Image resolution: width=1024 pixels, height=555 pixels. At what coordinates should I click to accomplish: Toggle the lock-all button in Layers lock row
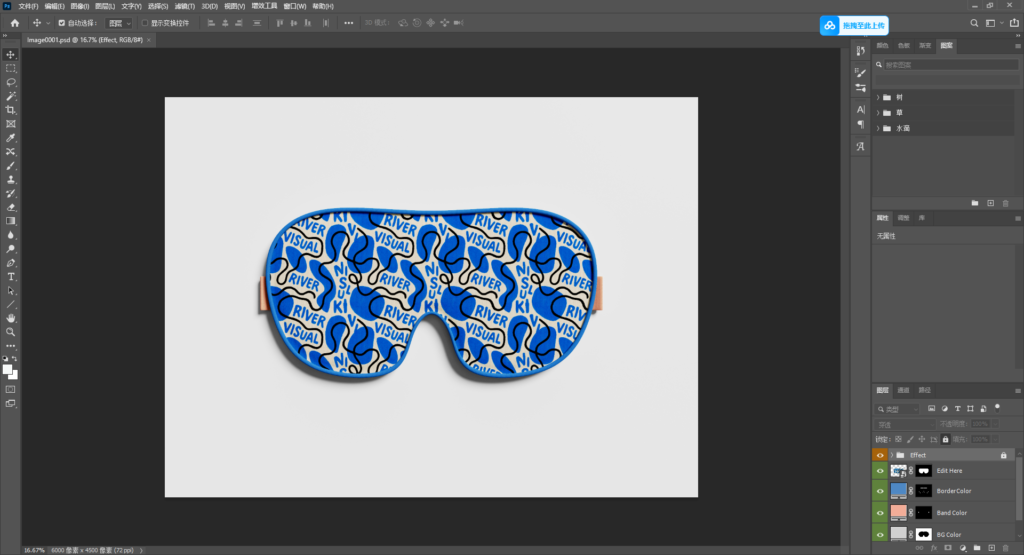pos(945,439)
